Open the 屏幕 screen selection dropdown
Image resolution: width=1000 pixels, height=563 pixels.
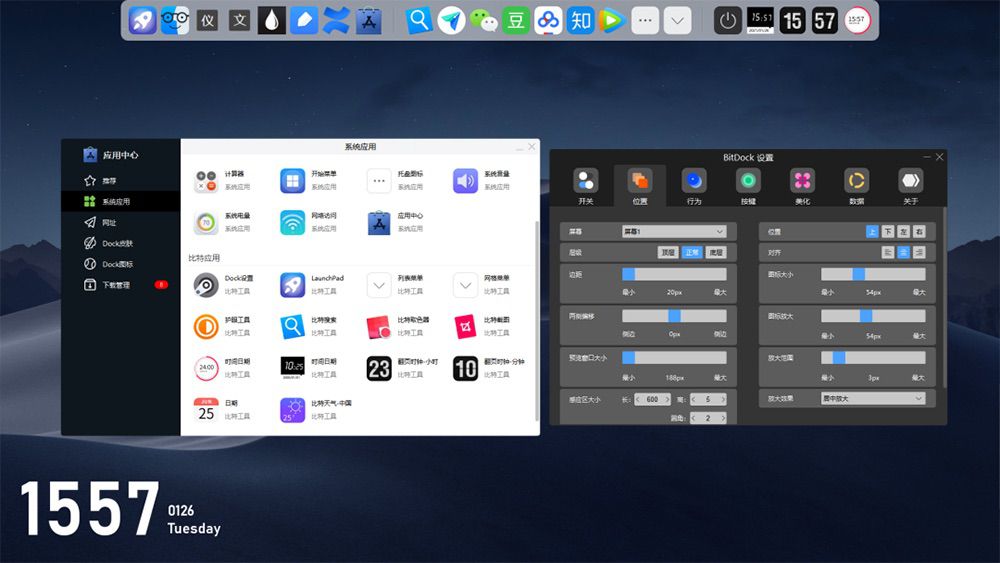click(674, 231)
